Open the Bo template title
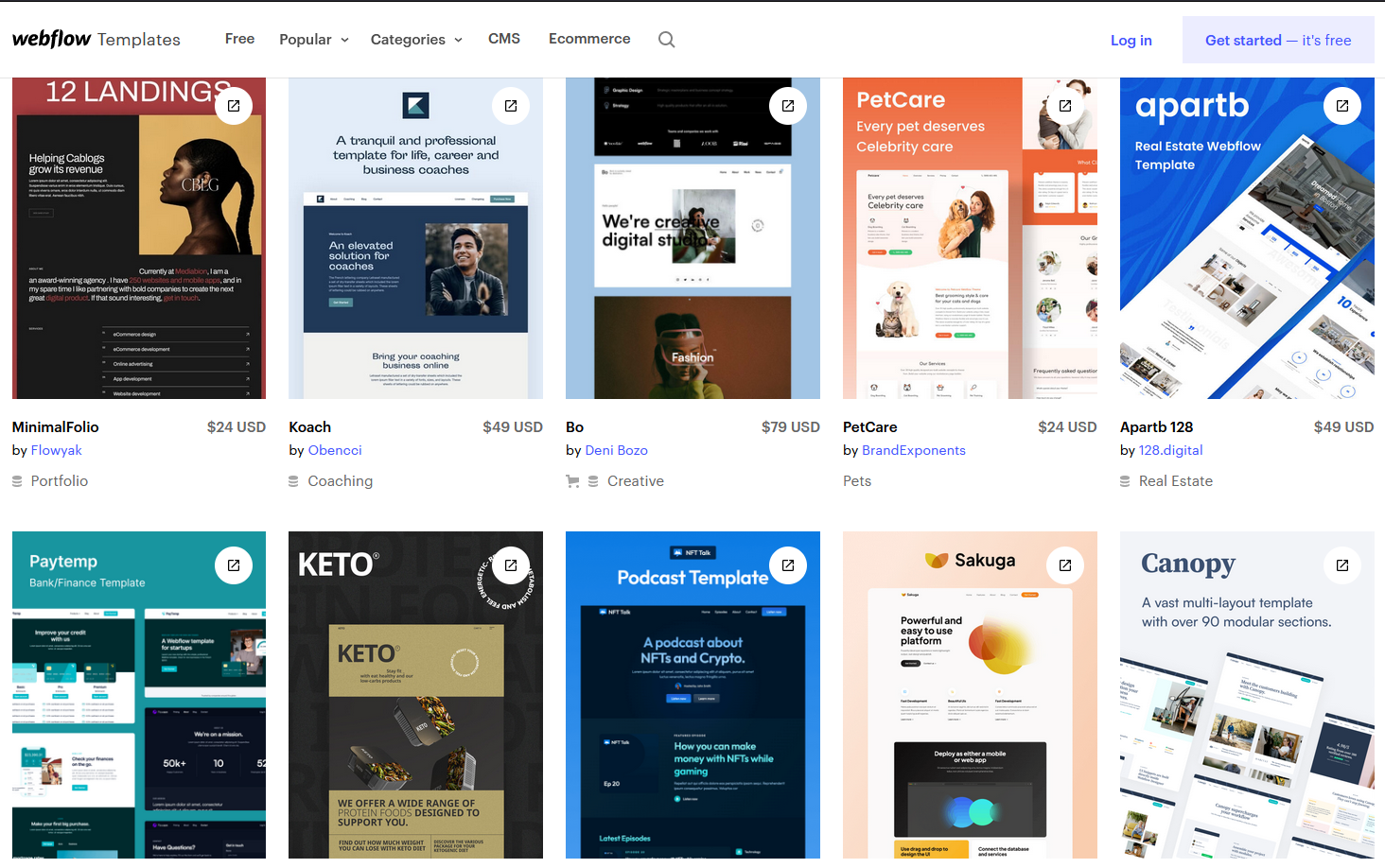The height and width of the screenshot is (868, 1385). tap(575, 427)
